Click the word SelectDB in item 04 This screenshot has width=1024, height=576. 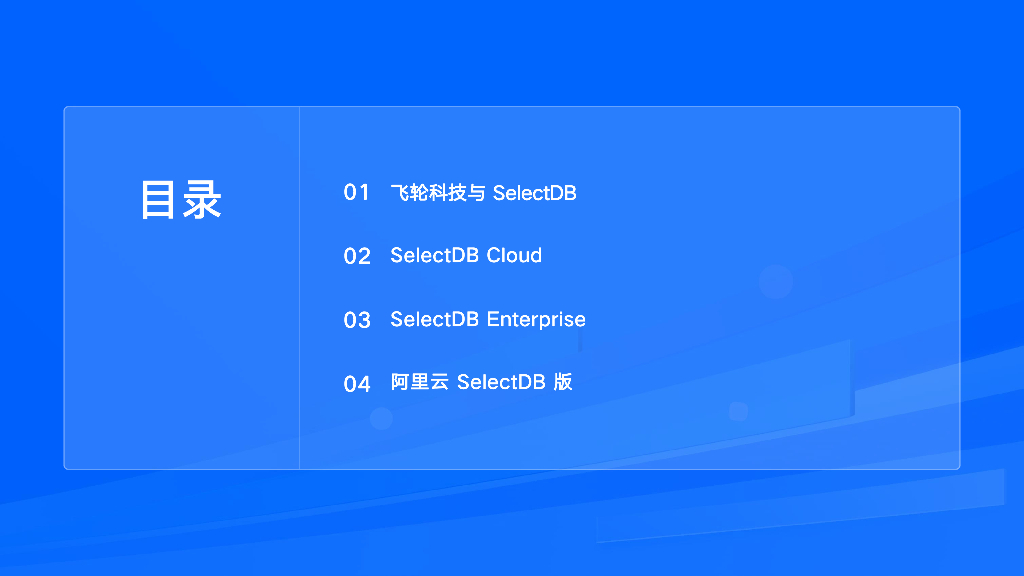501,382
